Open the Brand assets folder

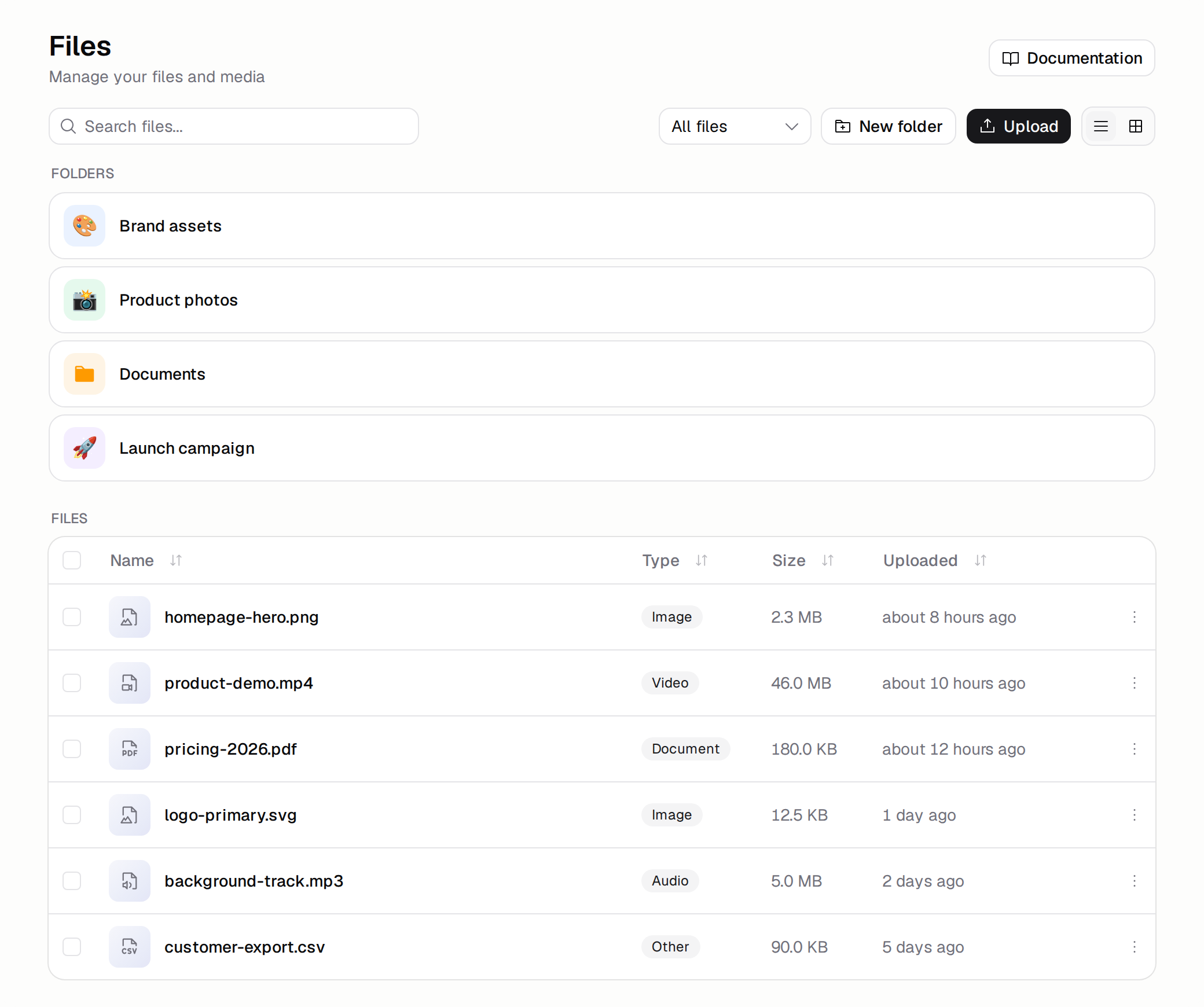602,226
